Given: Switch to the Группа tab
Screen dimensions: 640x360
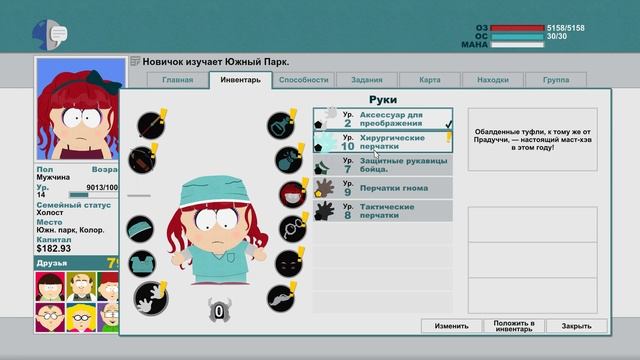Looking at the screenshot, I should (556, 80).
